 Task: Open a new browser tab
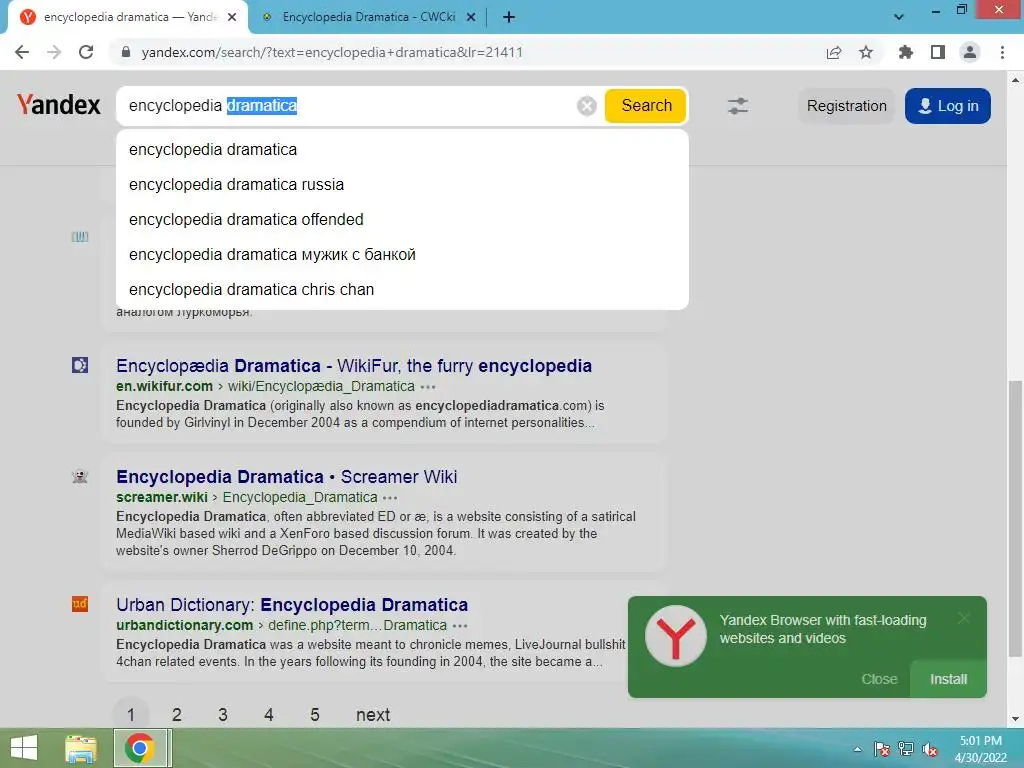[509, 17]
